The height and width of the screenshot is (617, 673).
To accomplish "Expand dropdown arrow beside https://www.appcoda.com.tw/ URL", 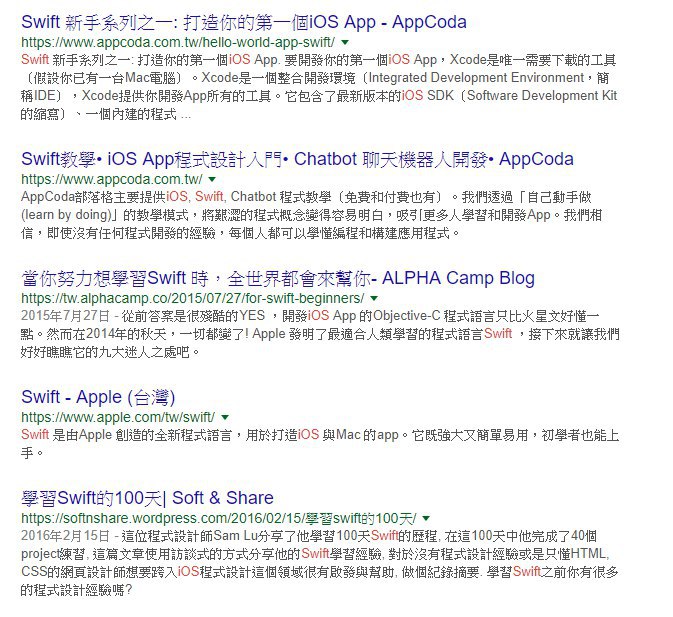I will pyautogui.click(x=212, y=179).
